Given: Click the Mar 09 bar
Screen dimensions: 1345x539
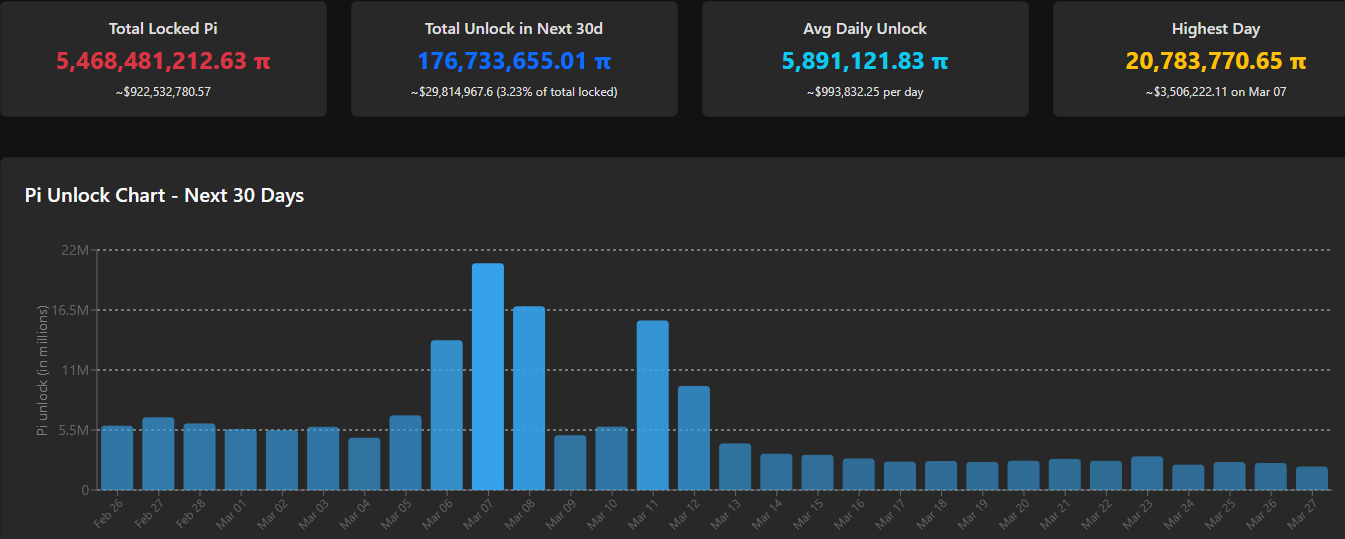Looking at the screenshot, I should [570, 463].
